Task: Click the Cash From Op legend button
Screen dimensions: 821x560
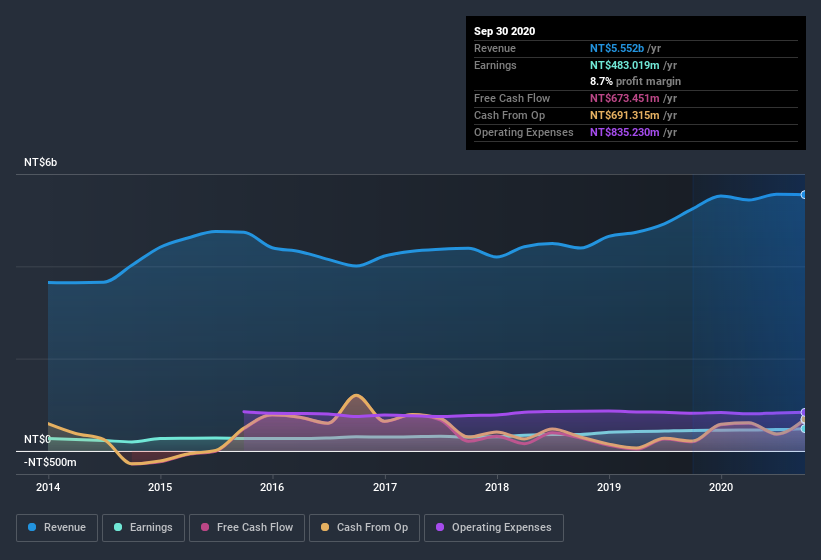Action: point(366,527)
